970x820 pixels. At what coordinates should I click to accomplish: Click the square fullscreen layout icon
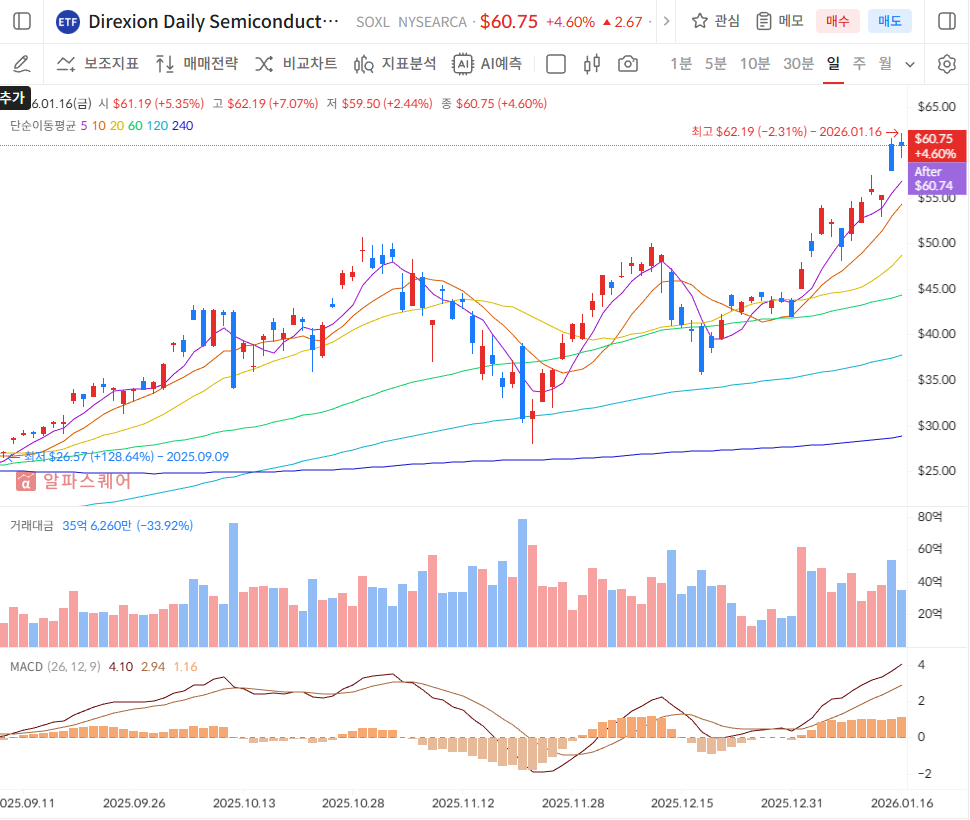point(556,64)
